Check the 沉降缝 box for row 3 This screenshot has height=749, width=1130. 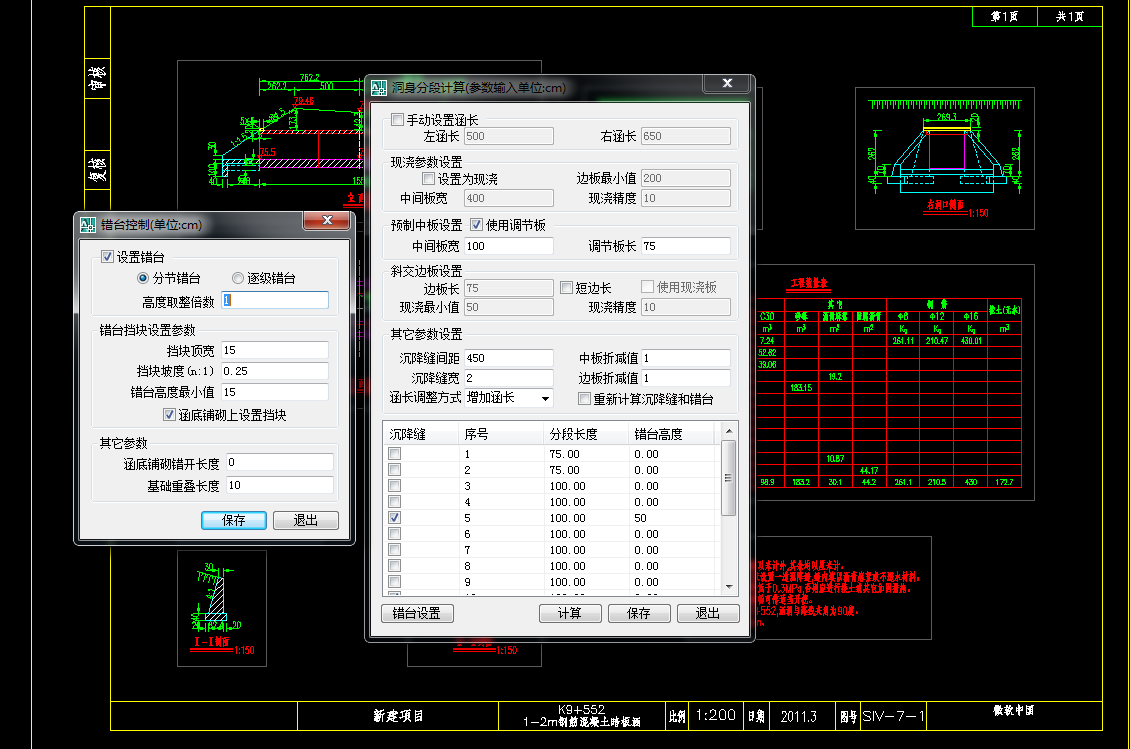coord(394,486)
